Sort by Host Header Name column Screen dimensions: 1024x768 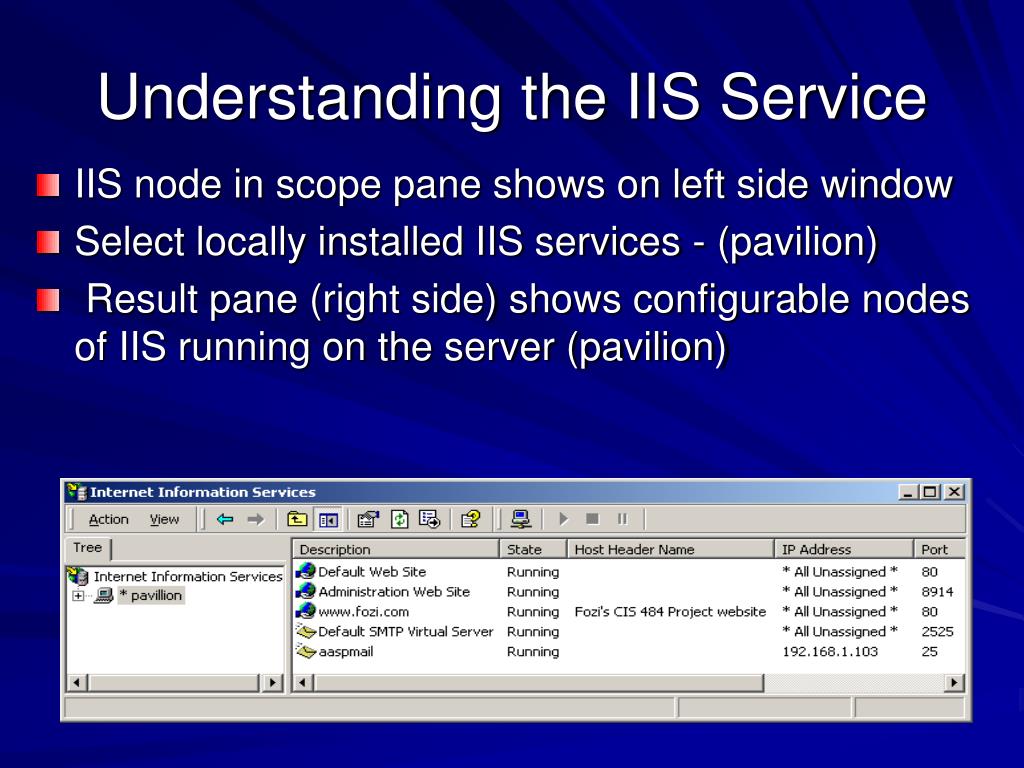[x=670, y=549]
